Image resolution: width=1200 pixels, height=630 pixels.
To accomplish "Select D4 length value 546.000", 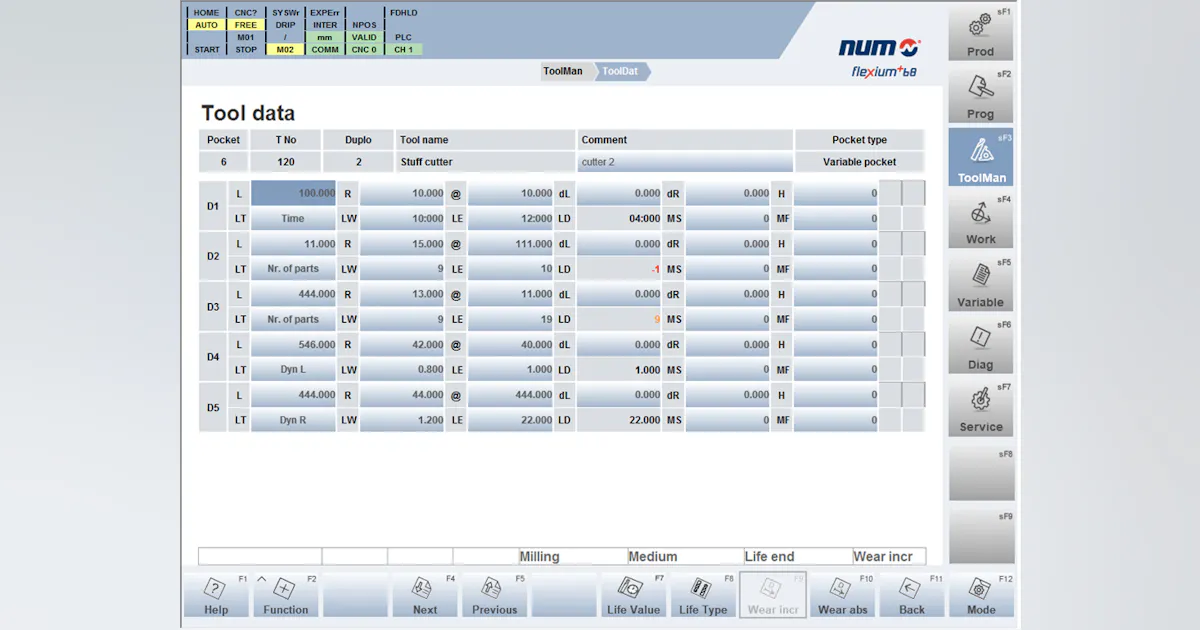I will pos(293,344).
